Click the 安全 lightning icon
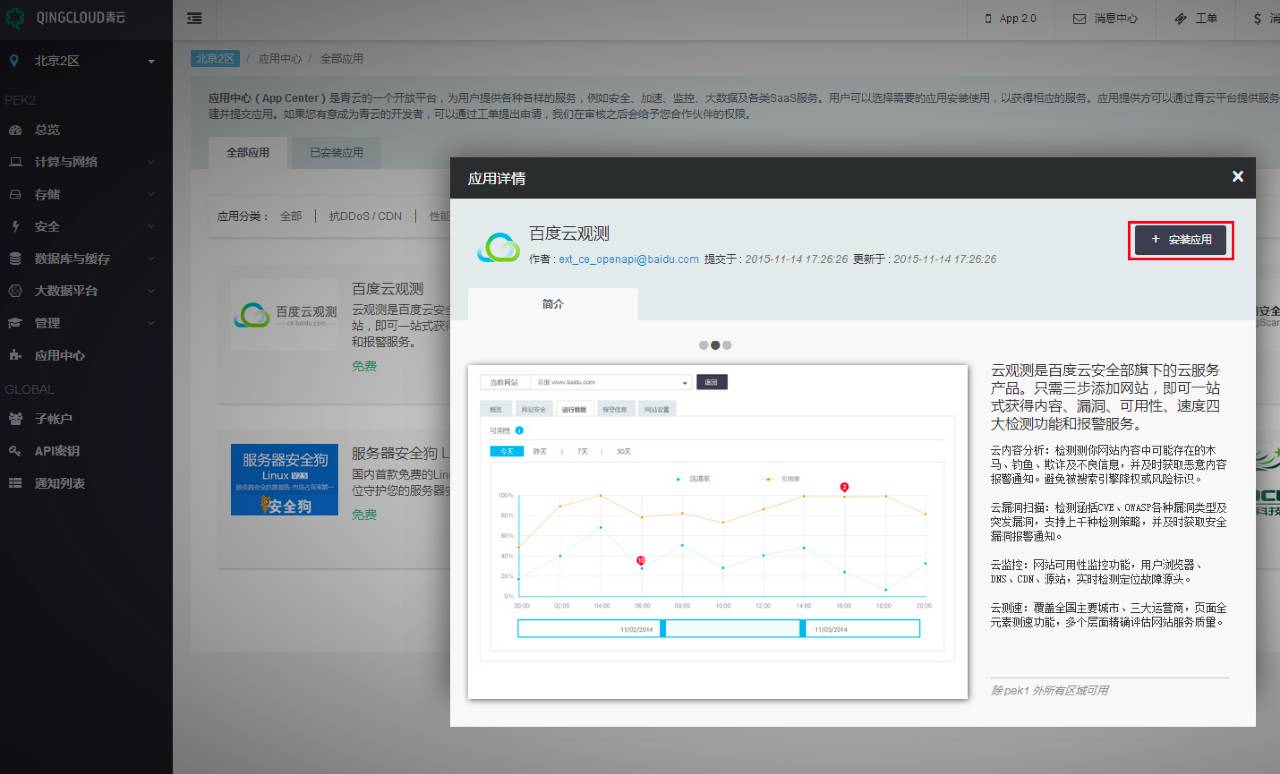The width and height of the screenshot is (1280, 774). click(x=15, y=226)
